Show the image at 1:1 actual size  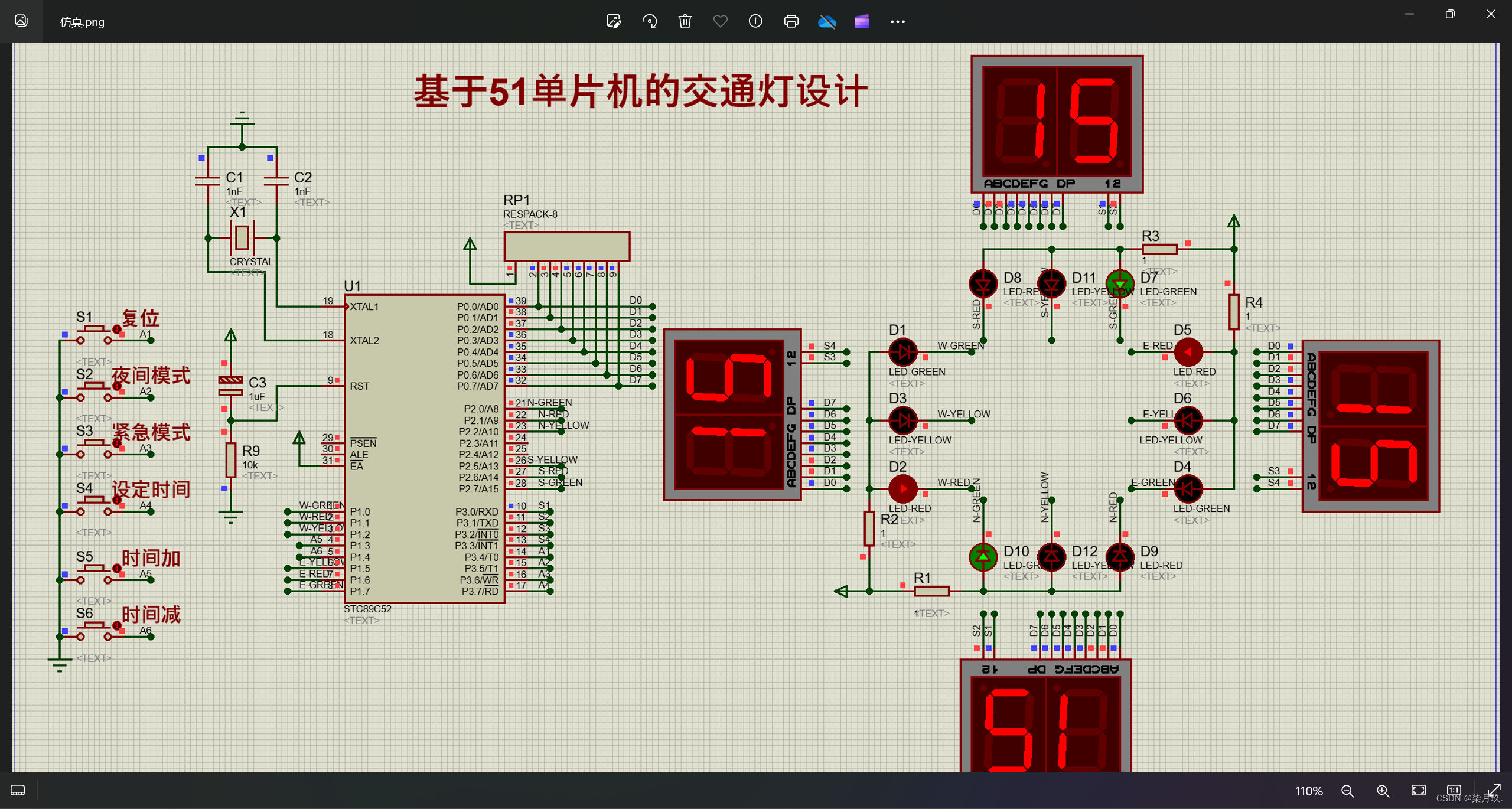[x=1454, y=790]
